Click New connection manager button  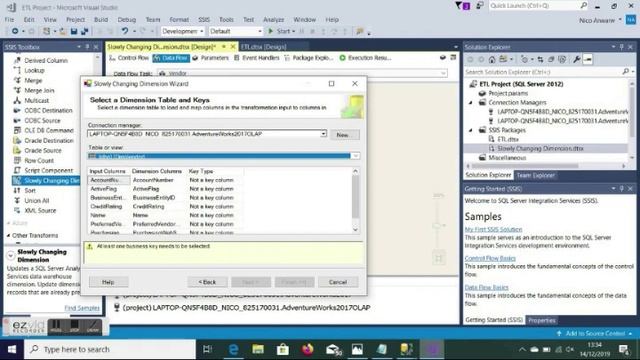coord(344,135)
